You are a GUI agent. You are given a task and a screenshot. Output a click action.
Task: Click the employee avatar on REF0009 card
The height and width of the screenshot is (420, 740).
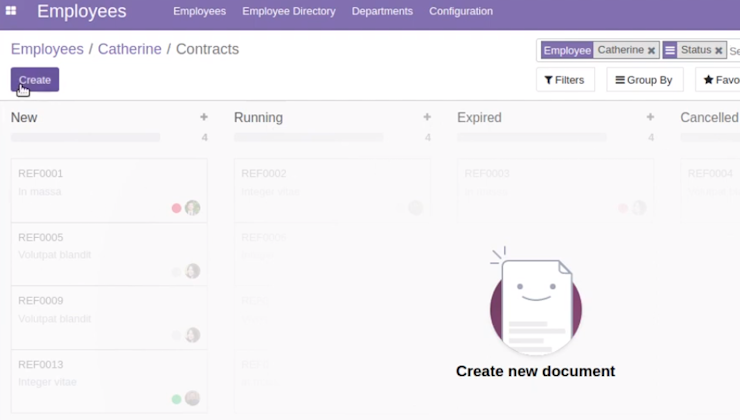(x=193, y=335)
